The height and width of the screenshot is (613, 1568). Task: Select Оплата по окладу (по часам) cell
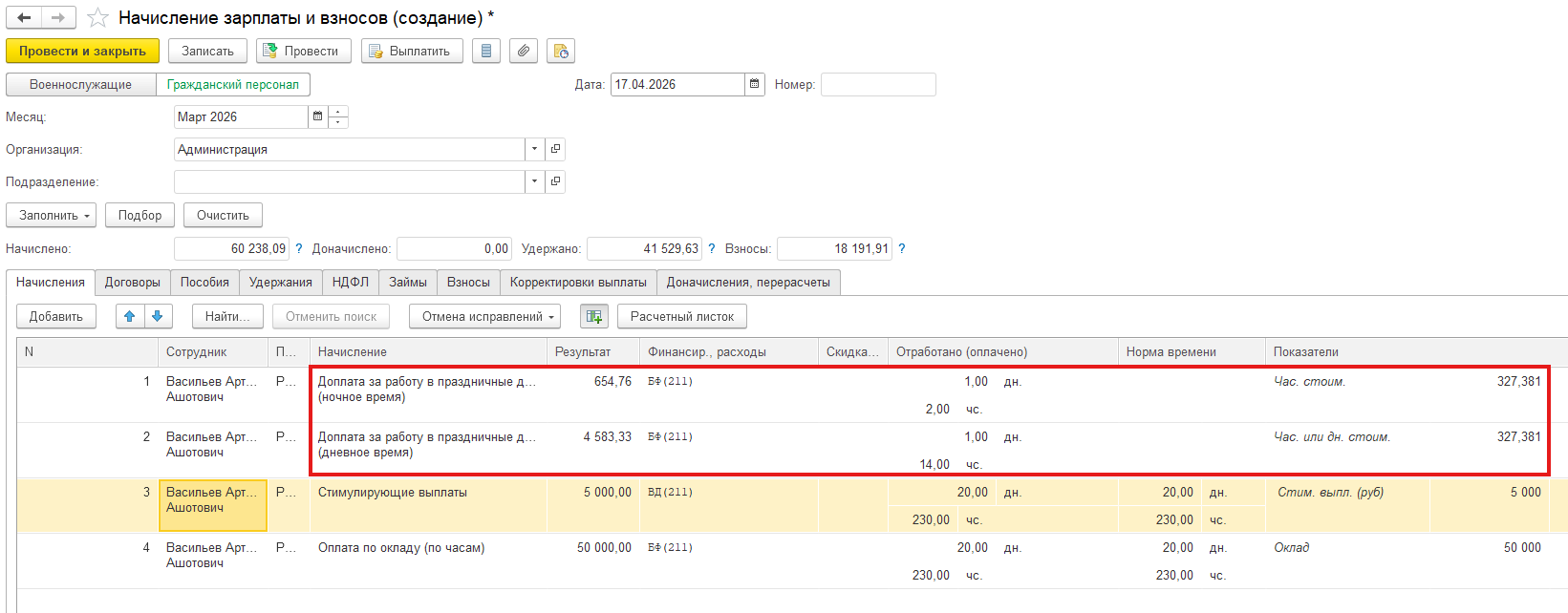[x=428, y=560]
